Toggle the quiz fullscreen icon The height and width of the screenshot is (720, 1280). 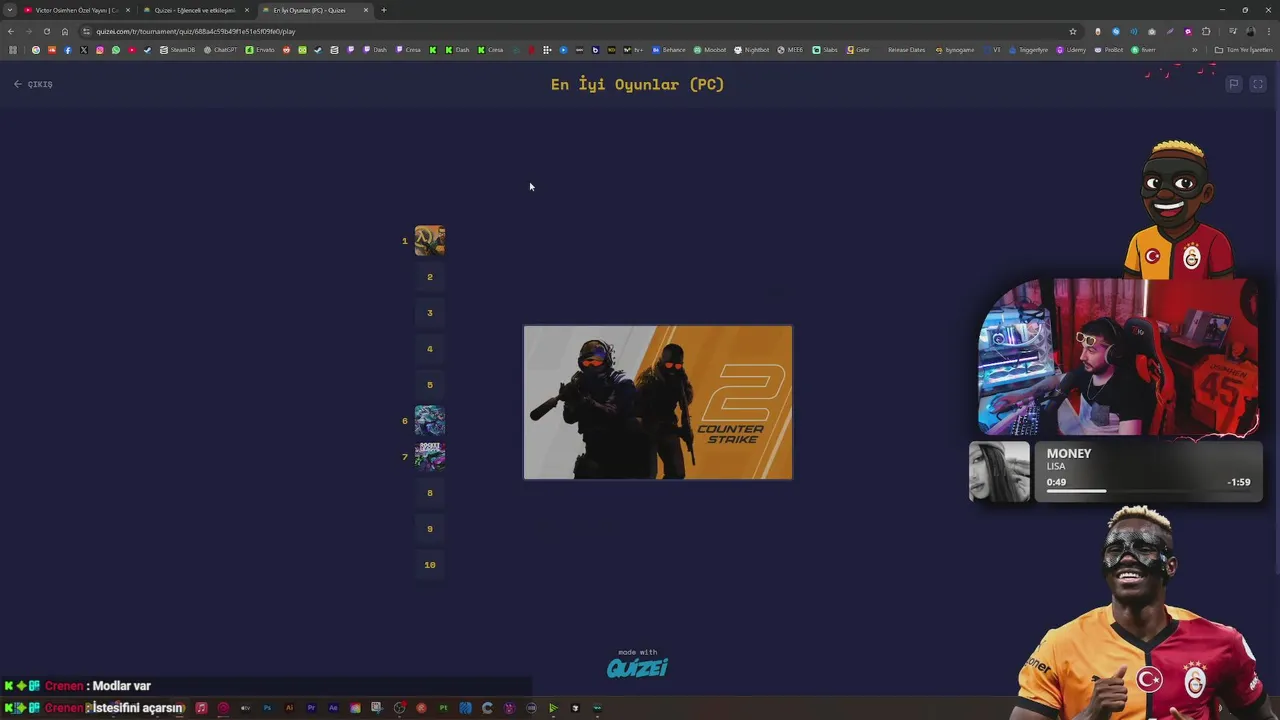(1258, 84)
